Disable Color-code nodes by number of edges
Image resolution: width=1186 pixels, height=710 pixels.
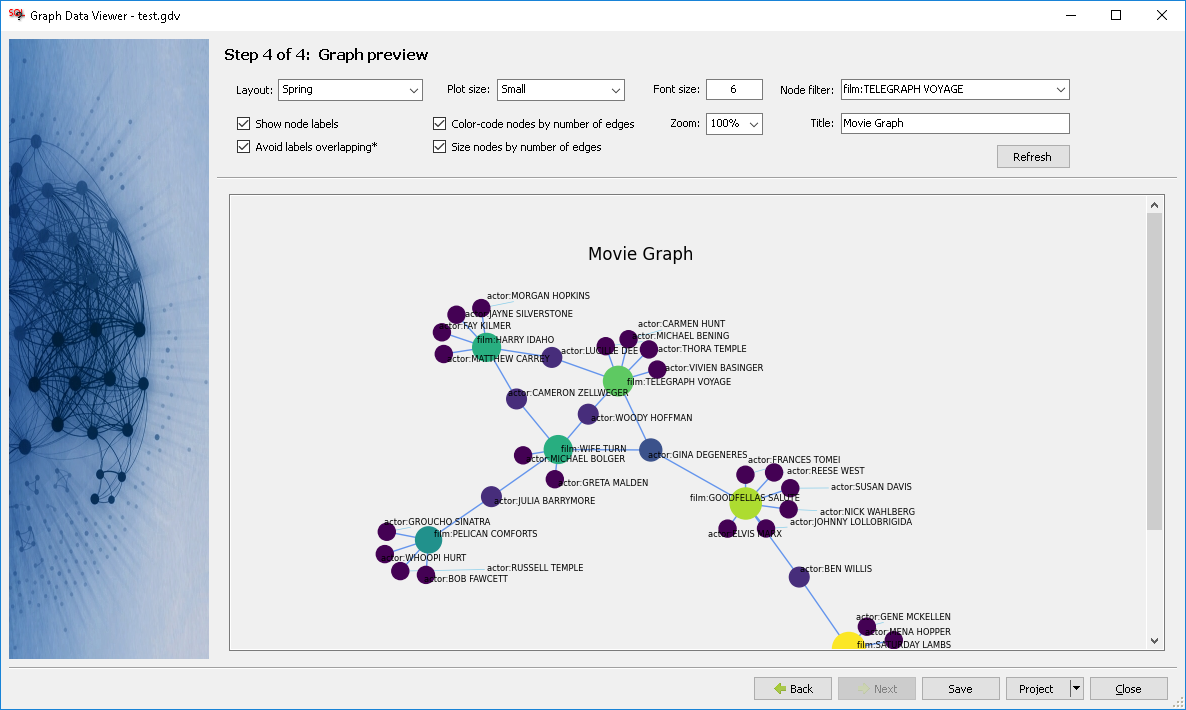439,123
